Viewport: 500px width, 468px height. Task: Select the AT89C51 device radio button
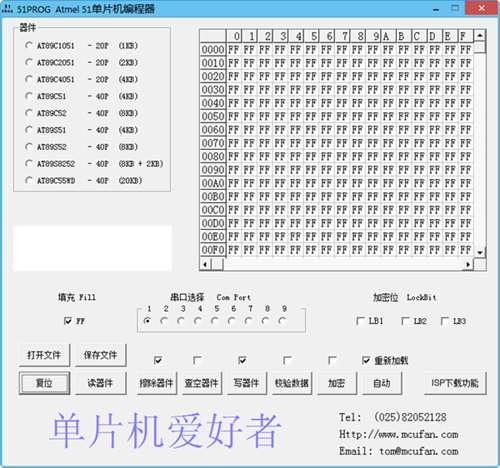point(29,96)
